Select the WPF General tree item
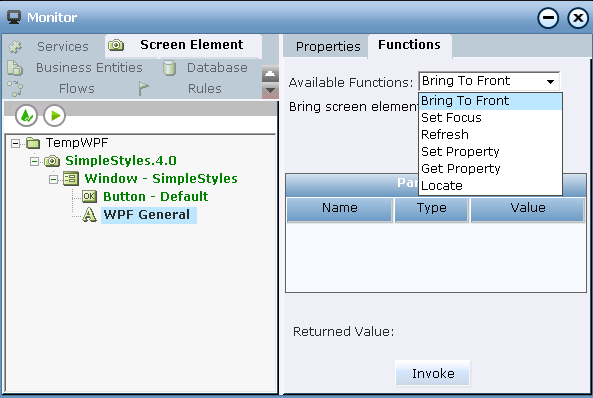This screenshot has height=398, width=593. pyautogui.click(x=147, y=215)
